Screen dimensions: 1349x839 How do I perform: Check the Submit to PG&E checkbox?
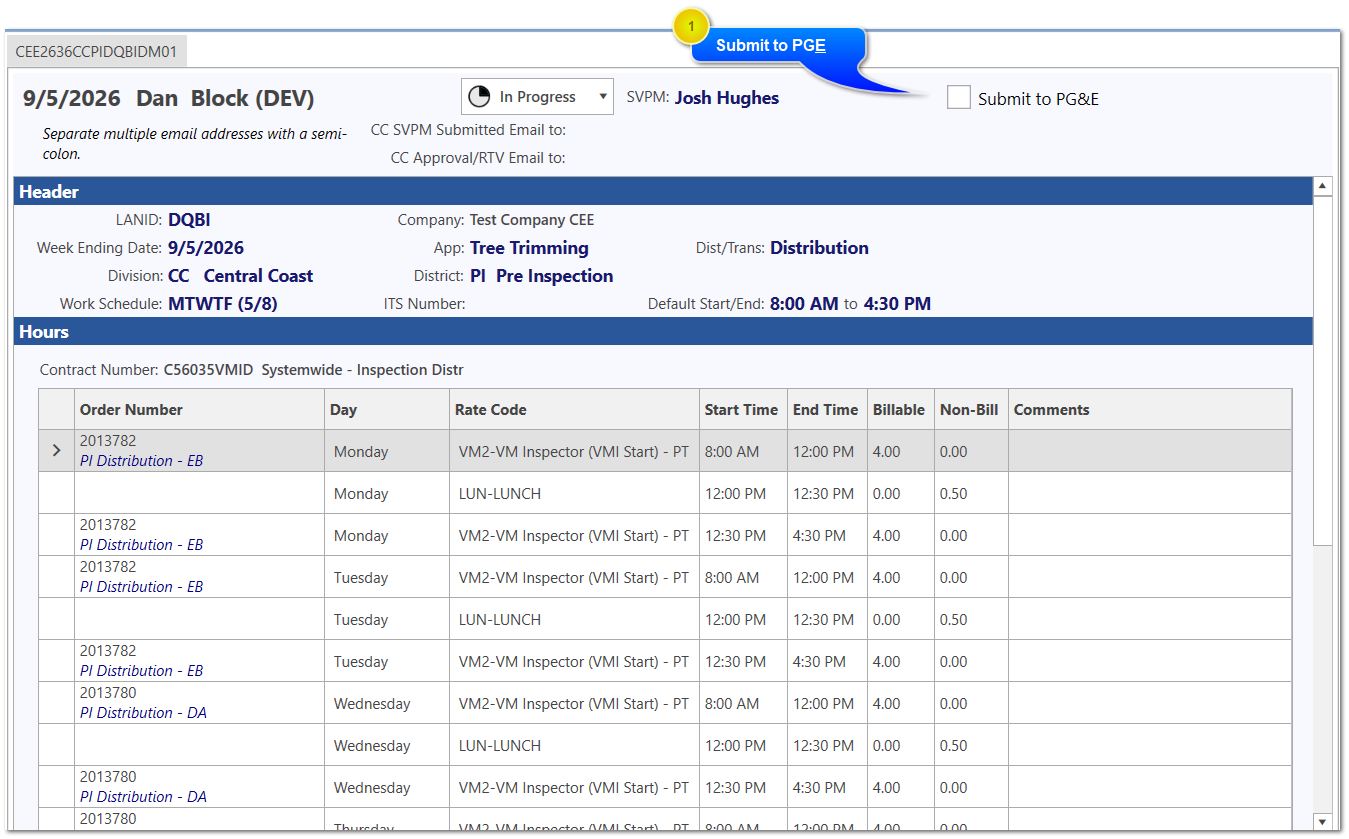point(959,97)
